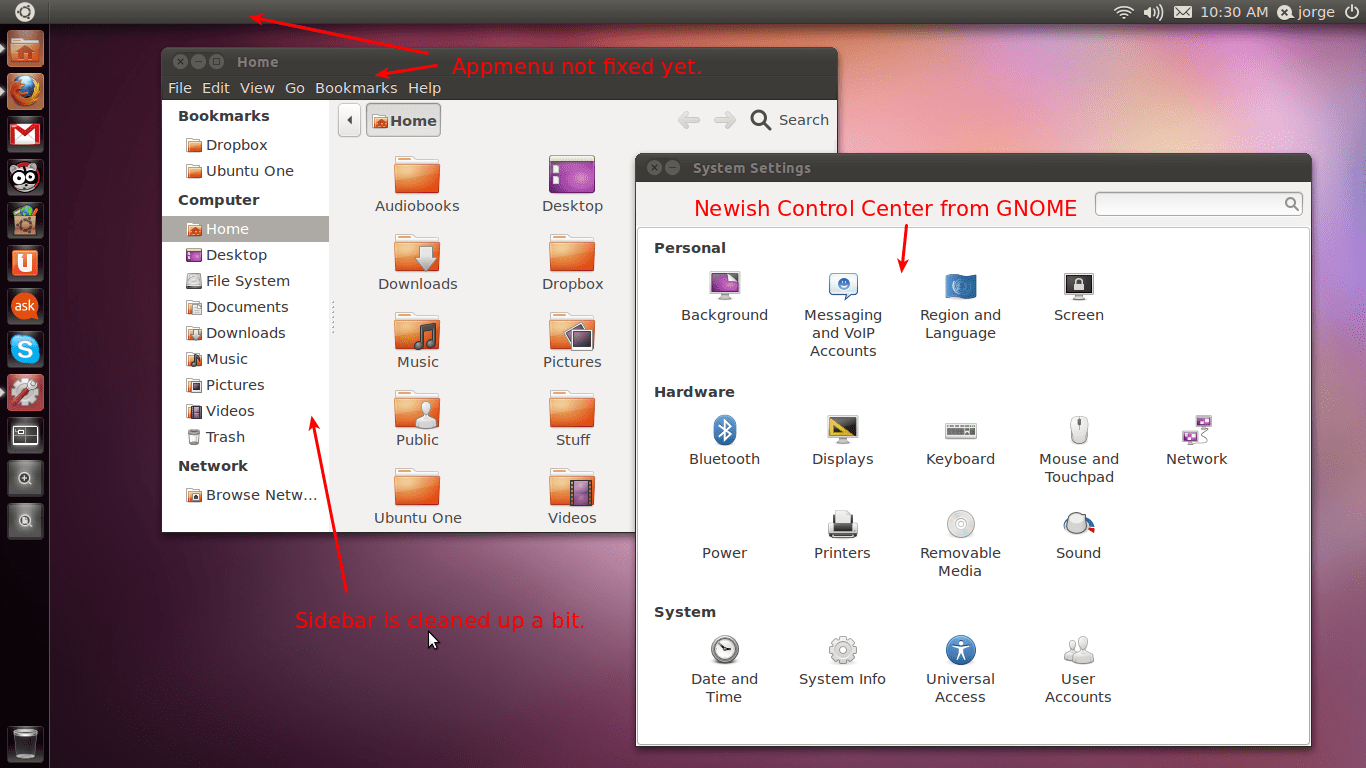This screenshot has height=768, width=1366.
Task: Open the volume indicator menu
Action: tap(1153, 12)
